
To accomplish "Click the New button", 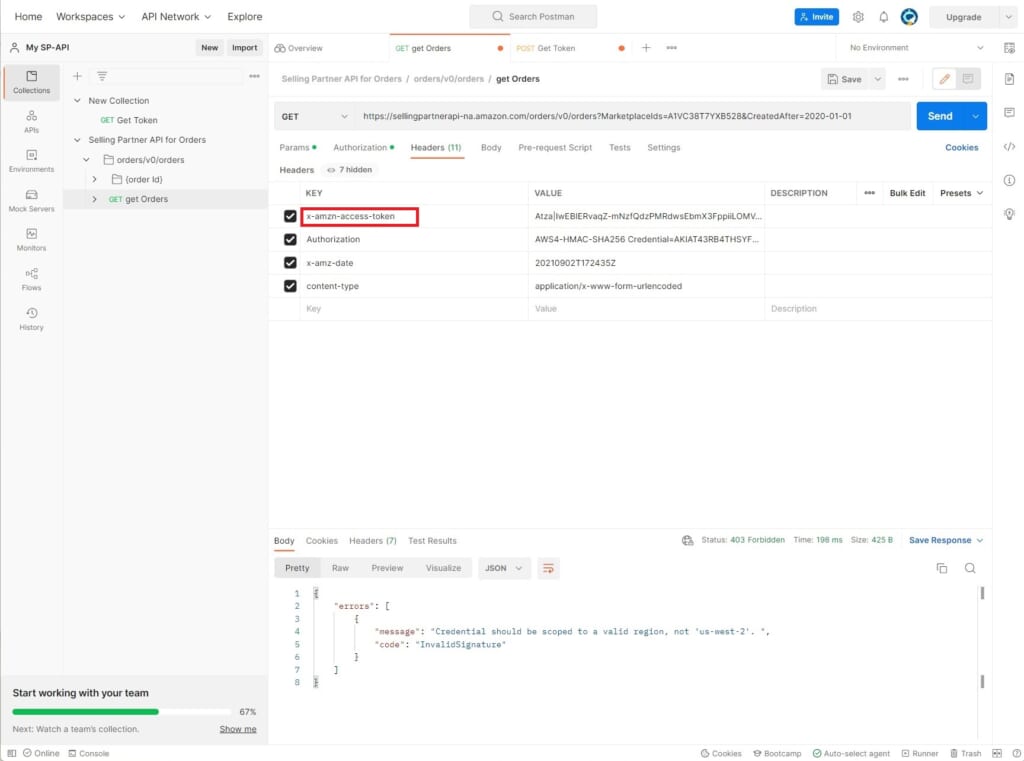I will tap(210, 48).
